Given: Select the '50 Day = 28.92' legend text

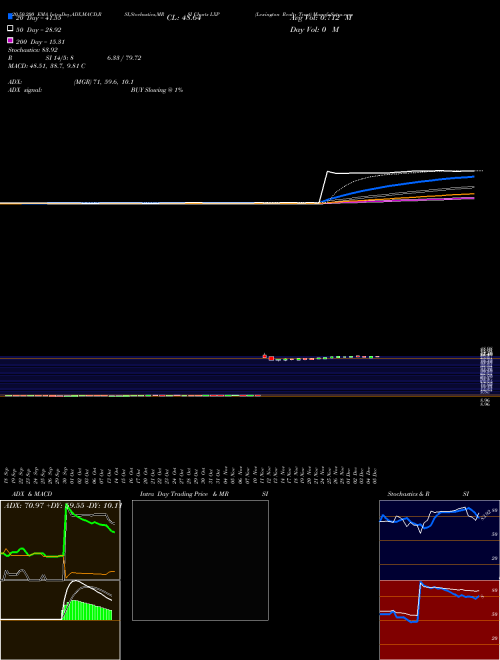Looking at the screenshot, I should [38, 30].
